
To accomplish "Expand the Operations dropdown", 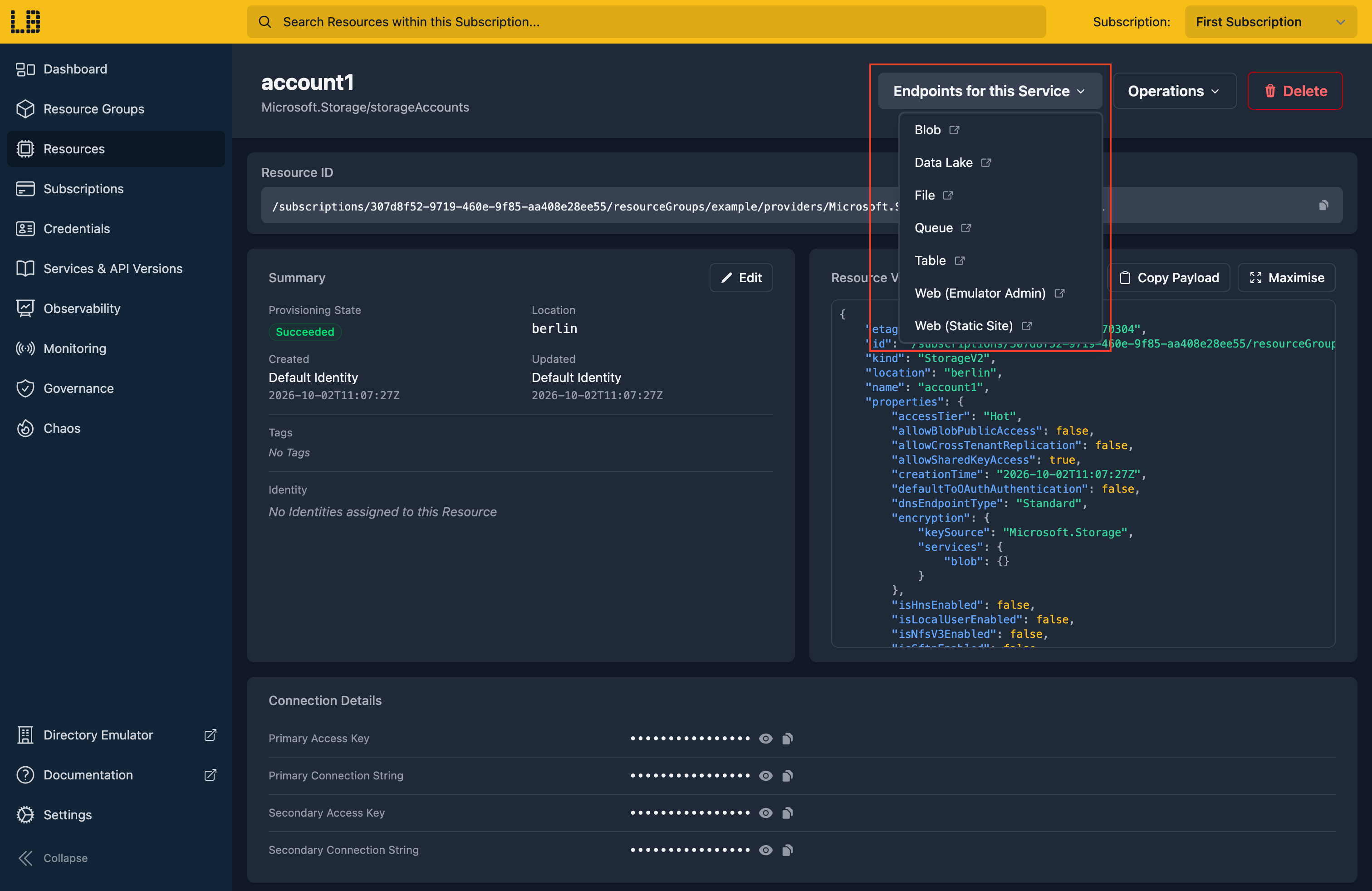I will [x=1174, y=91].
